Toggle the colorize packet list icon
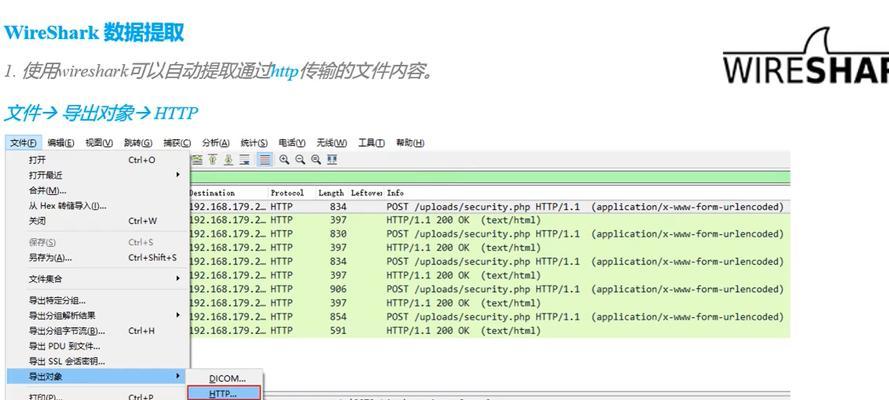Screen dimensions: 889x400 click(264, 160)
